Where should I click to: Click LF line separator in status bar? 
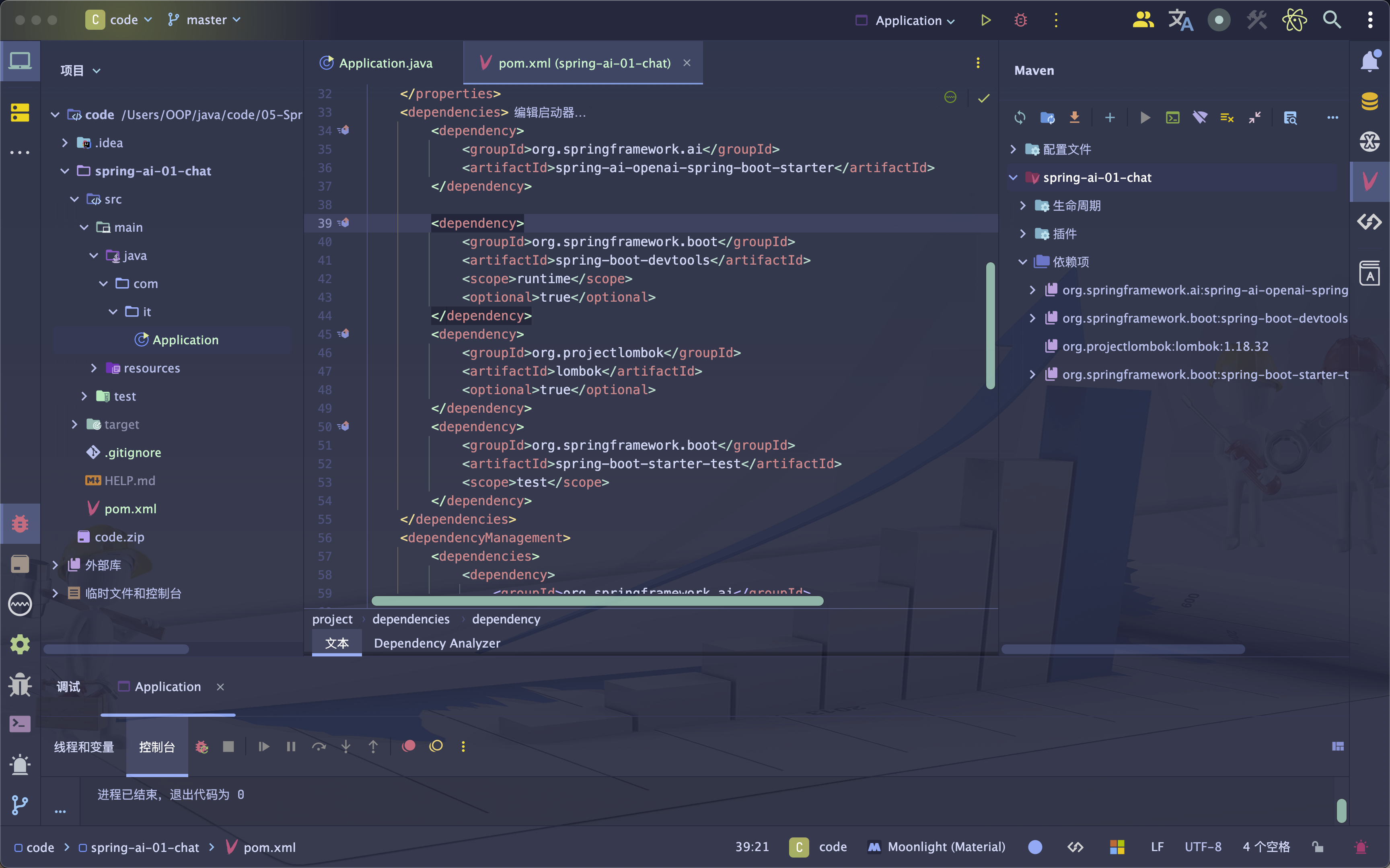click(x=1157, y=847)
